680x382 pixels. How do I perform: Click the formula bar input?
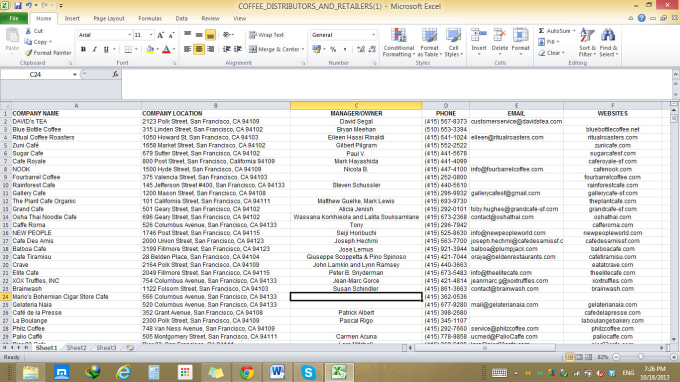pyautogui.click(x=396, y=84)
